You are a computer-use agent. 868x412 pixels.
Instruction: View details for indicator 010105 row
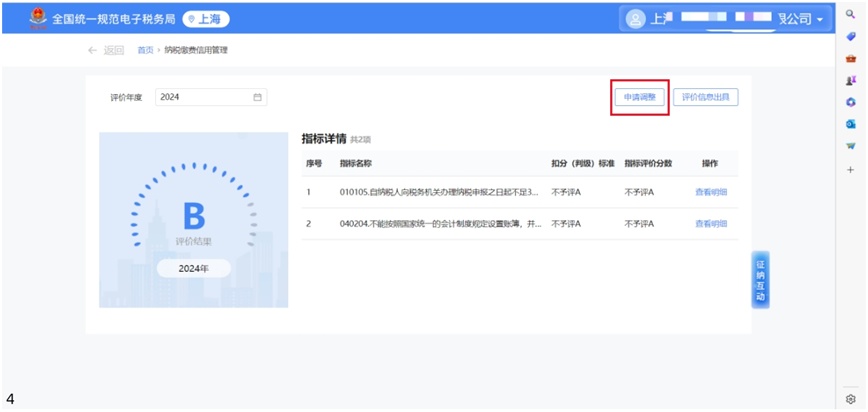point(711,192)
